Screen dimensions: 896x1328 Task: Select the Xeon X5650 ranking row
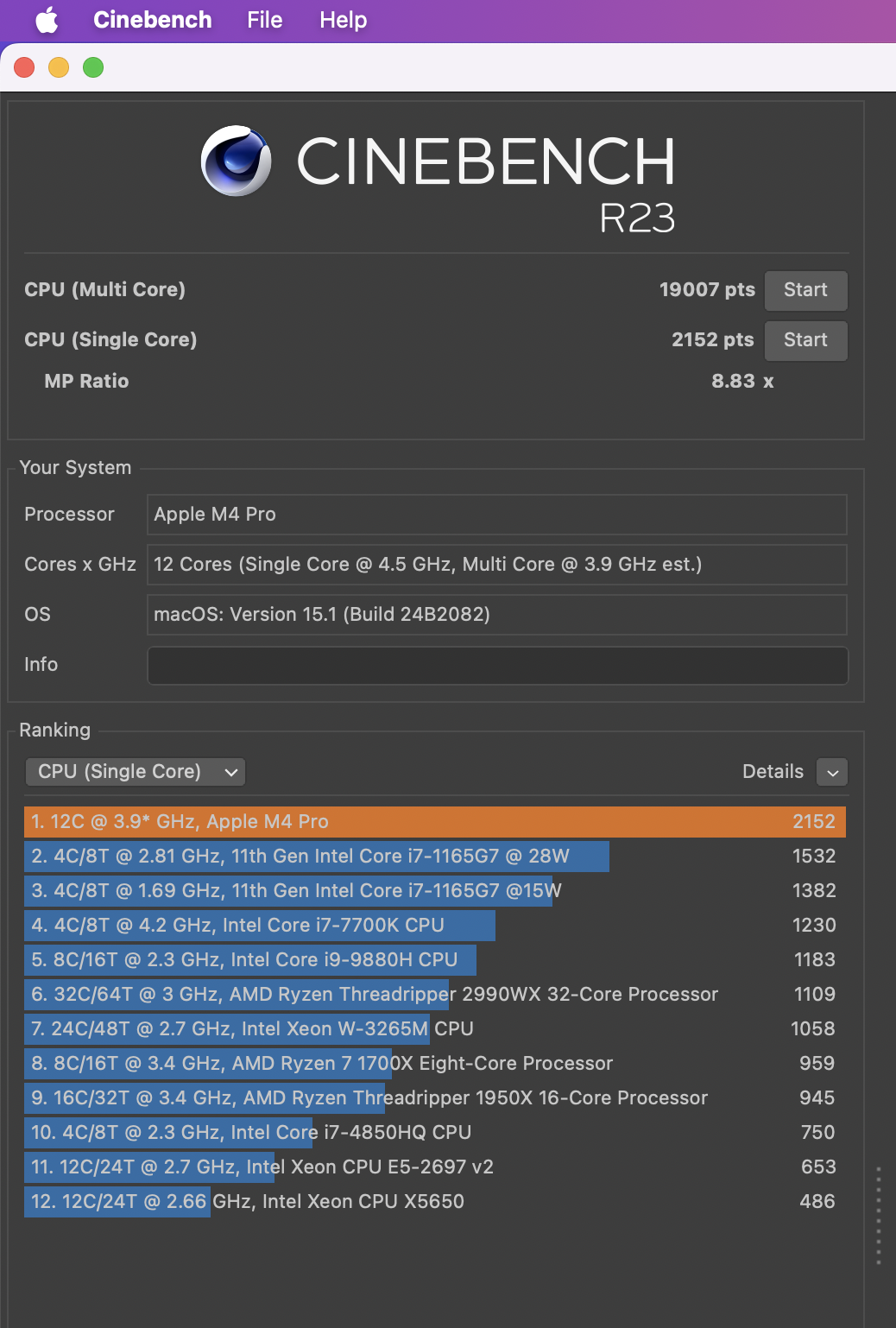[x=434, y=1202]
